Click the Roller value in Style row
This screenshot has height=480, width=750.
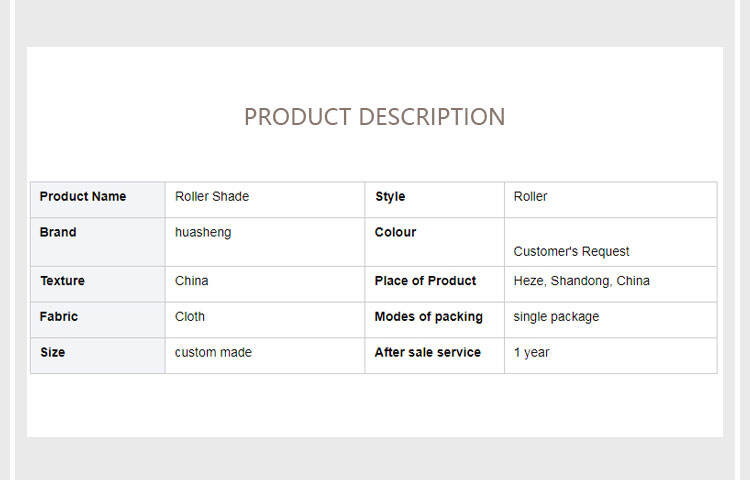(530, 197)
